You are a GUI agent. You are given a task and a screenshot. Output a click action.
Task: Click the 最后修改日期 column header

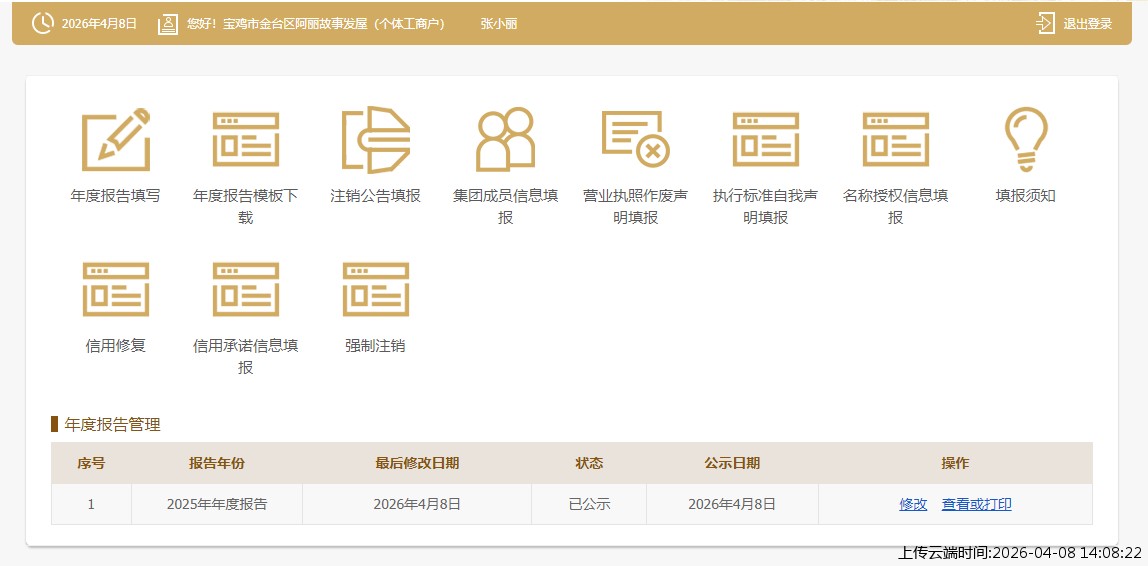(x=417, y=463)
